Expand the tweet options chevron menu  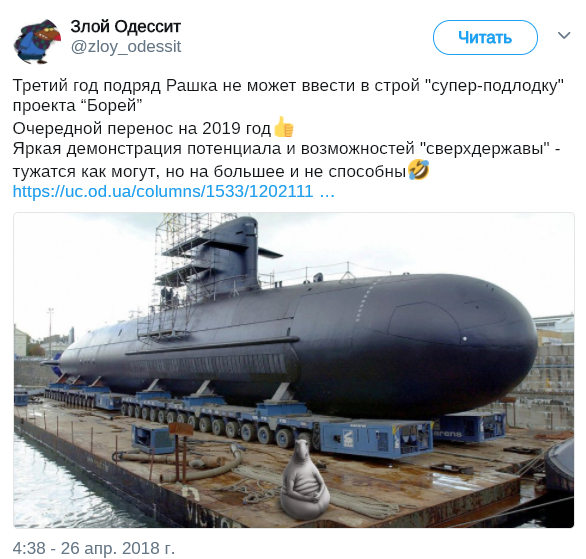[564, 35]
